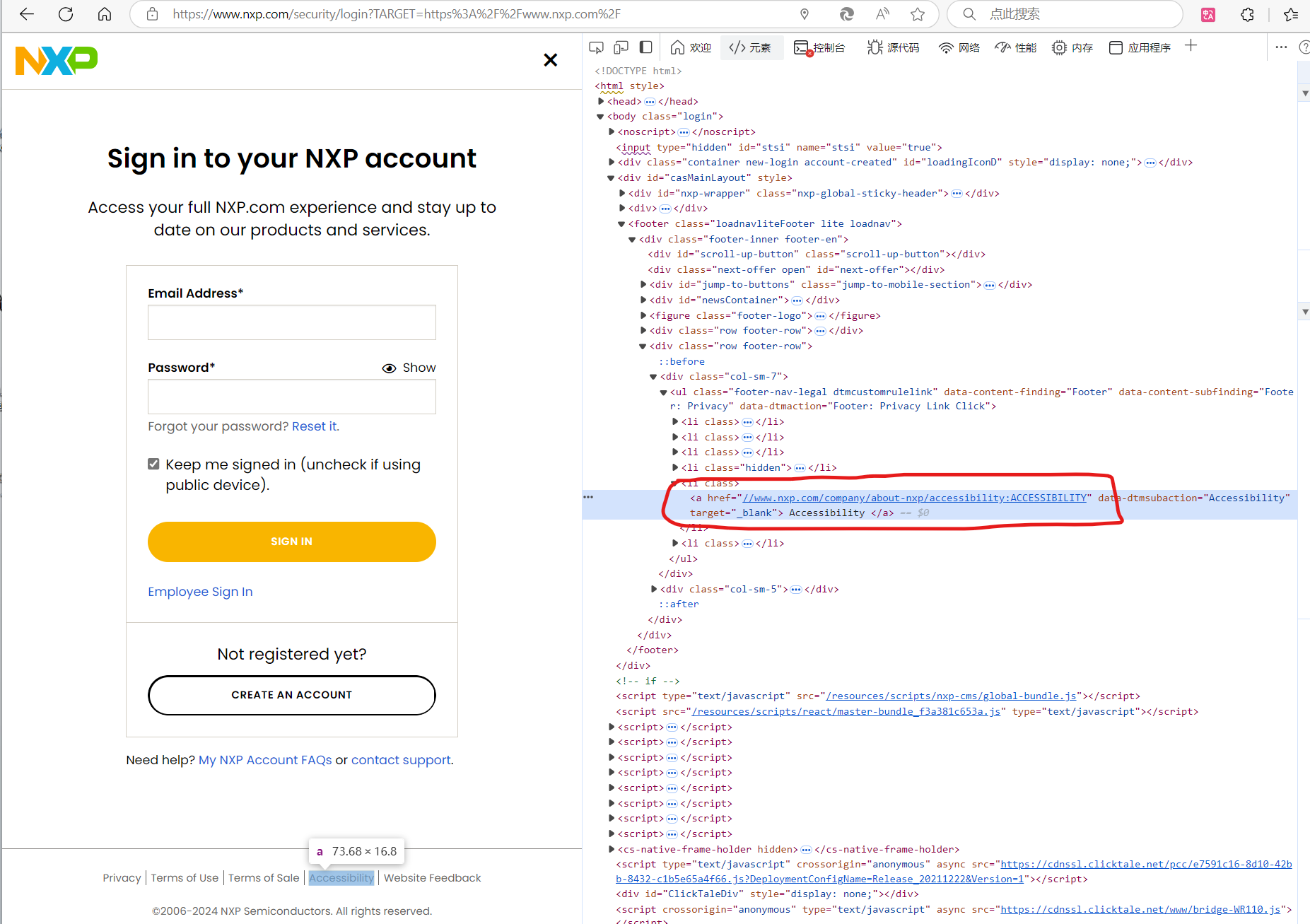
Task: Click the translate icon in browser toolbar
Action: pos(1208,14)
